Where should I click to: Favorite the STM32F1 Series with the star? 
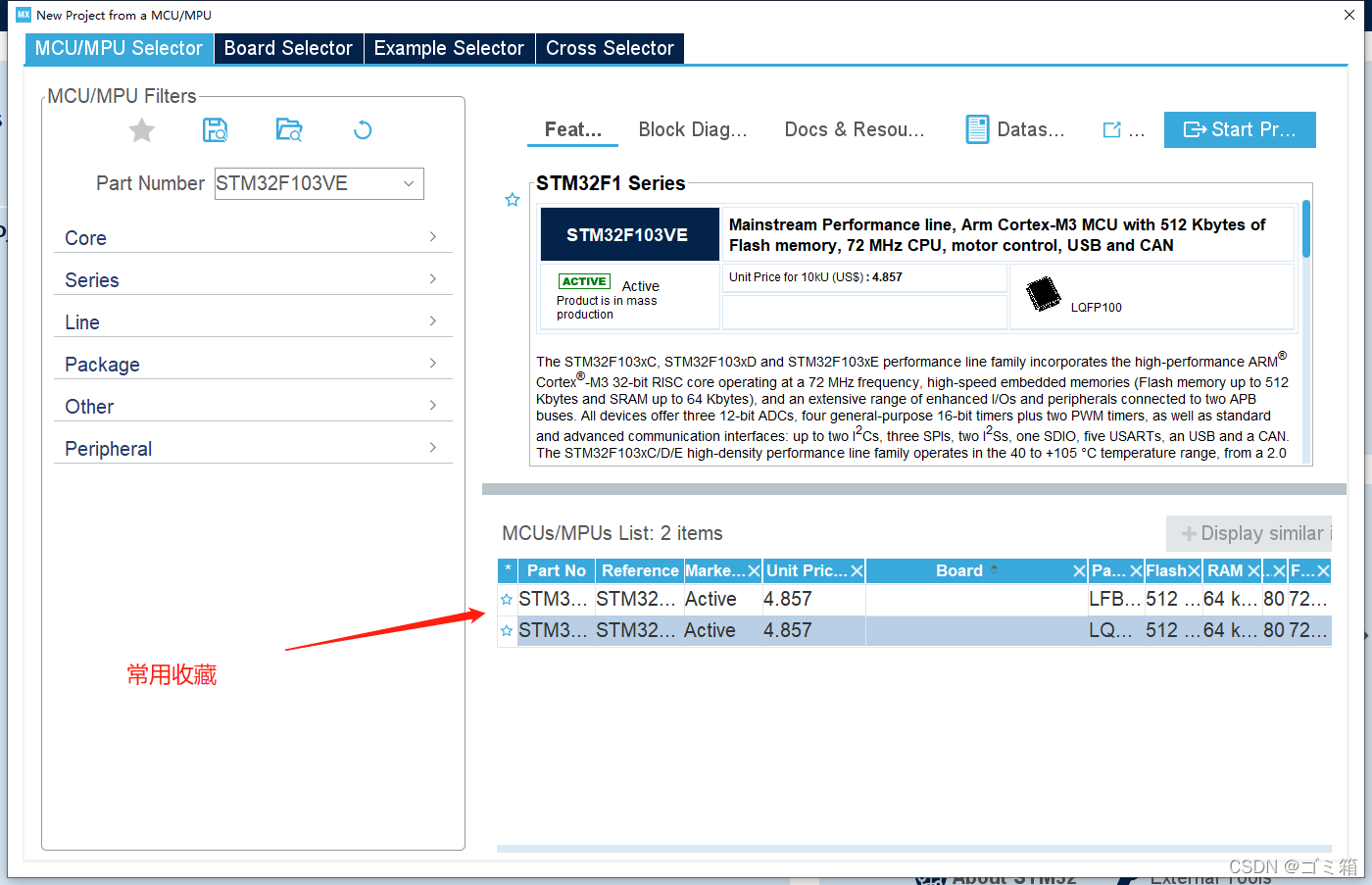tap(512, 200)
